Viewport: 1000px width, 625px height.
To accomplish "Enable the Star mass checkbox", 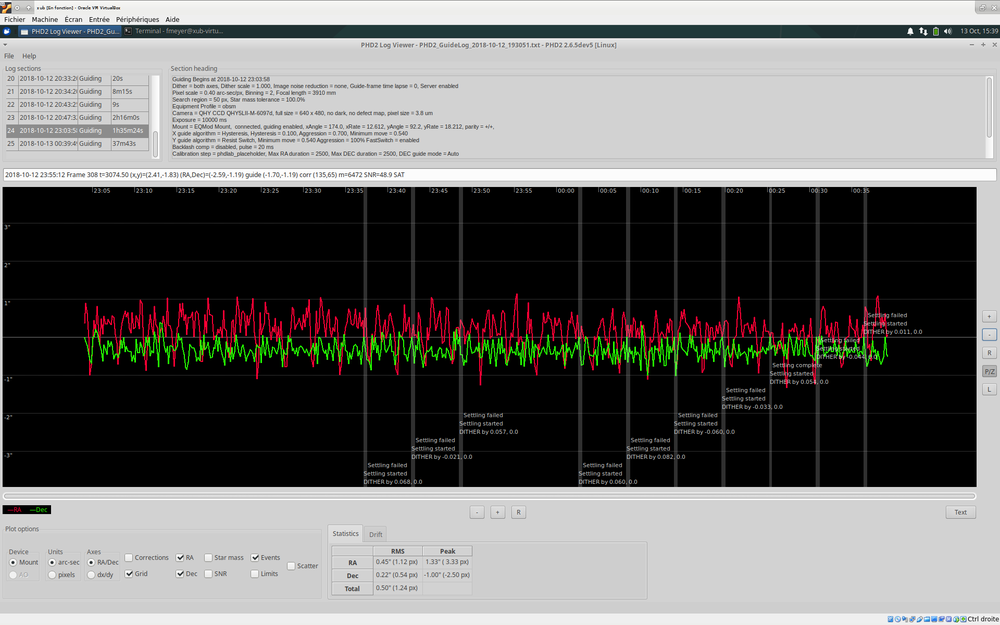I will coord(223,557).
